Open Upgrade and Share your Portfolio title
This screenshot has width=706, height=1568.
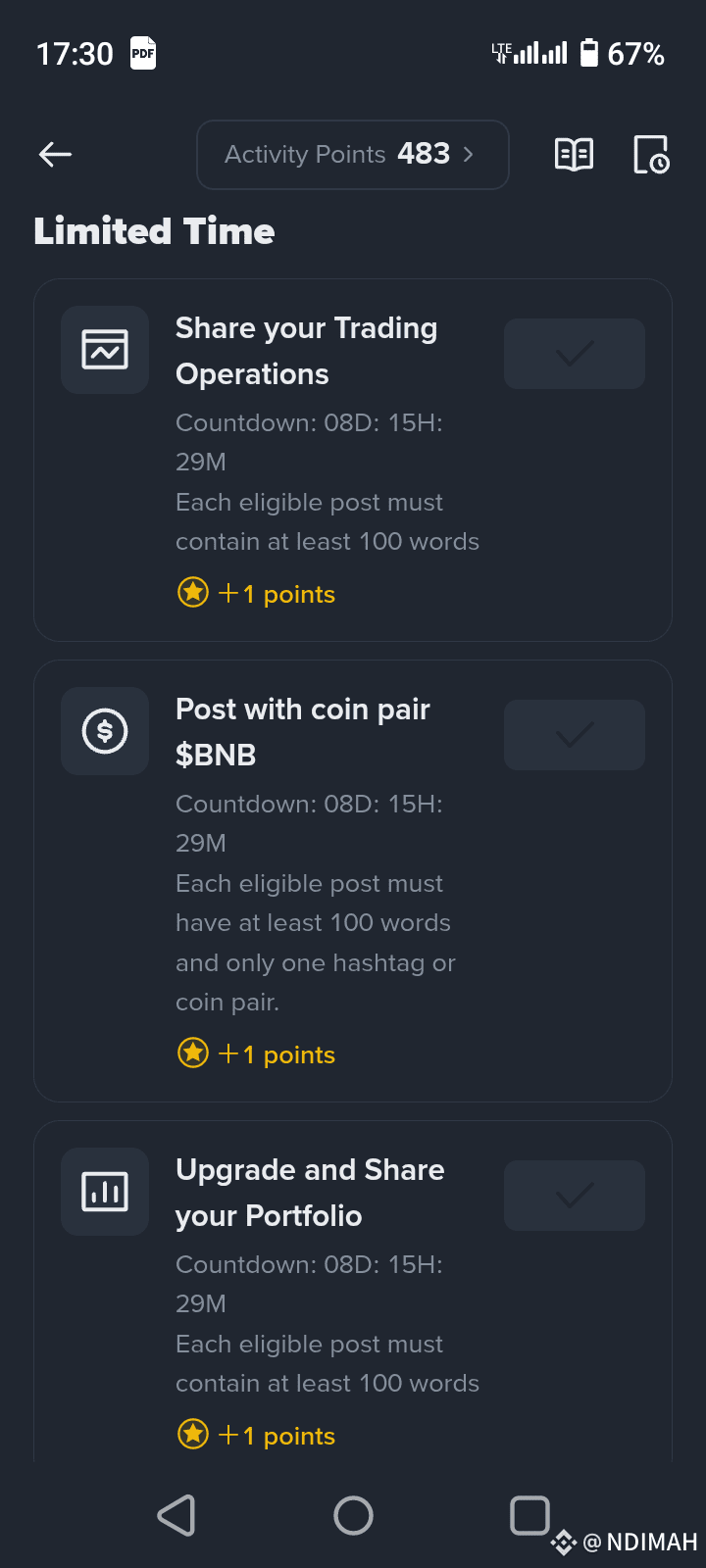pyautogui.click(x=310, y=1193)
